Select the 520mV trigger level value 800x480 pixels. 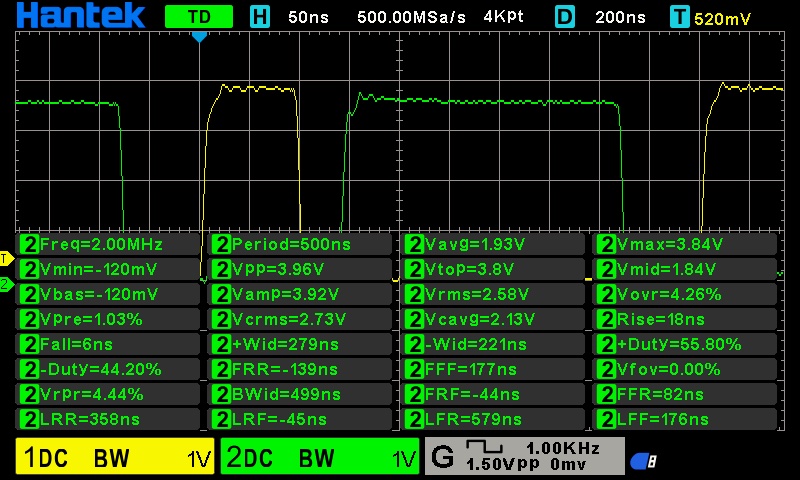pos(722,19)
